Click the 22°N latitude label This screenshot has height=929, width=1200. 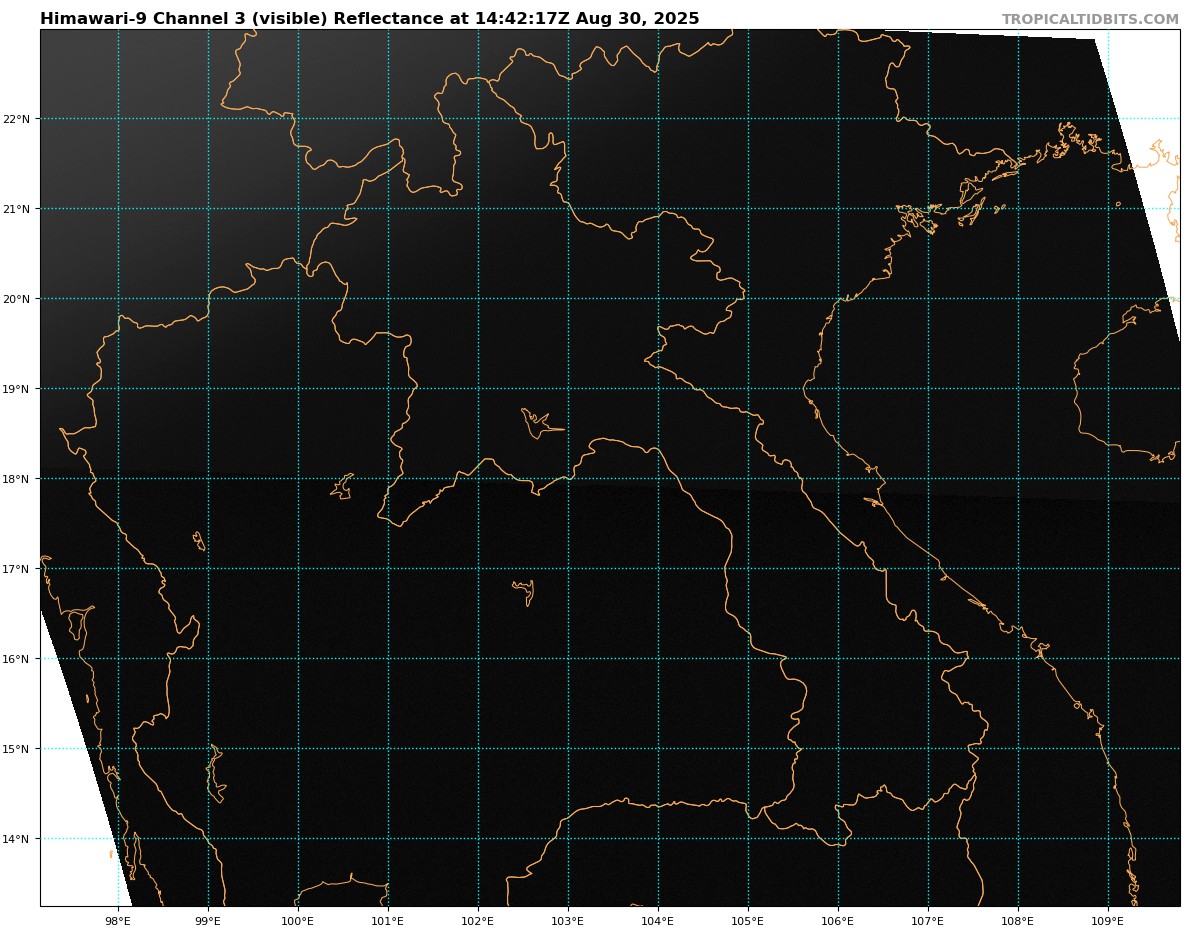coord(18,119)
